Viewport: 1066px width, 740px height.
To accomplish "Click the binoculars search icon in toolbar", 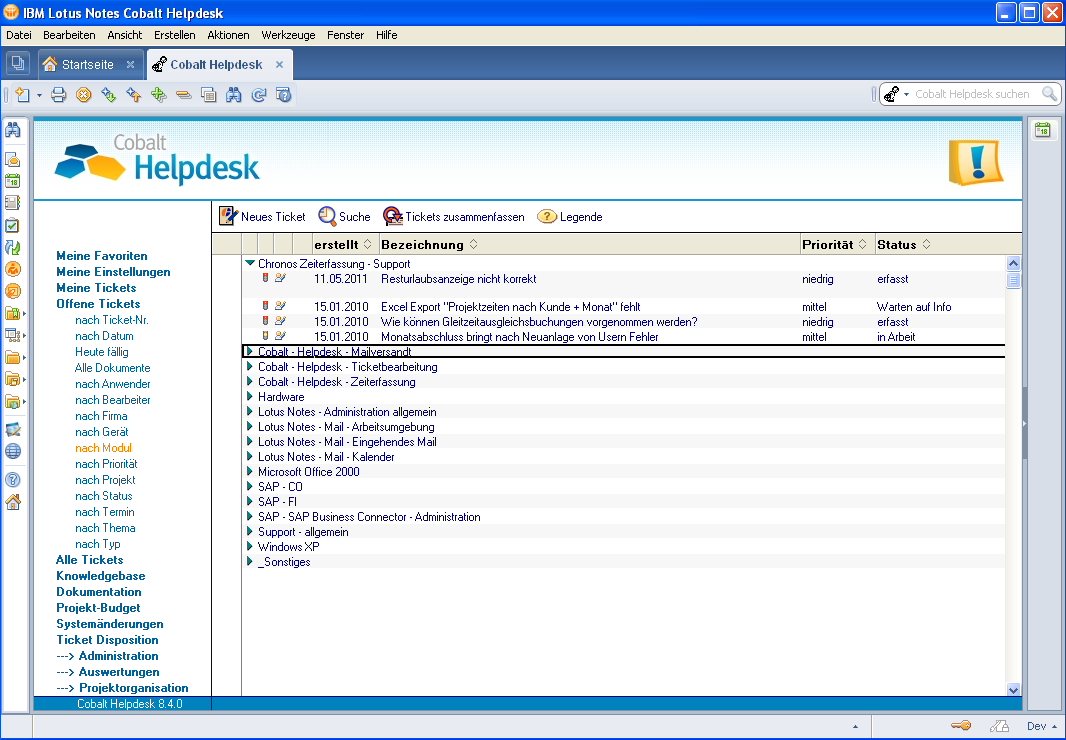I will pyautogui.click(x=233, y=95).
